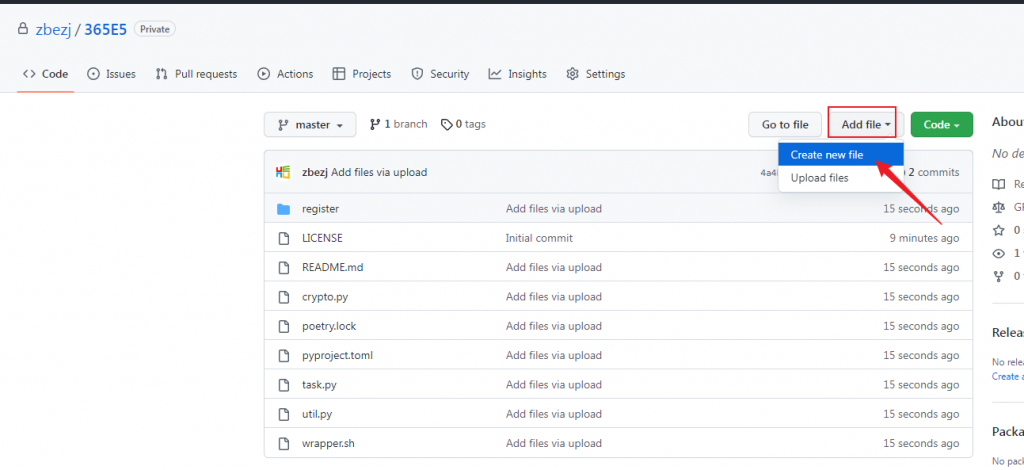
Task: Choose Upload files from the menu
Action: (819, 178)
